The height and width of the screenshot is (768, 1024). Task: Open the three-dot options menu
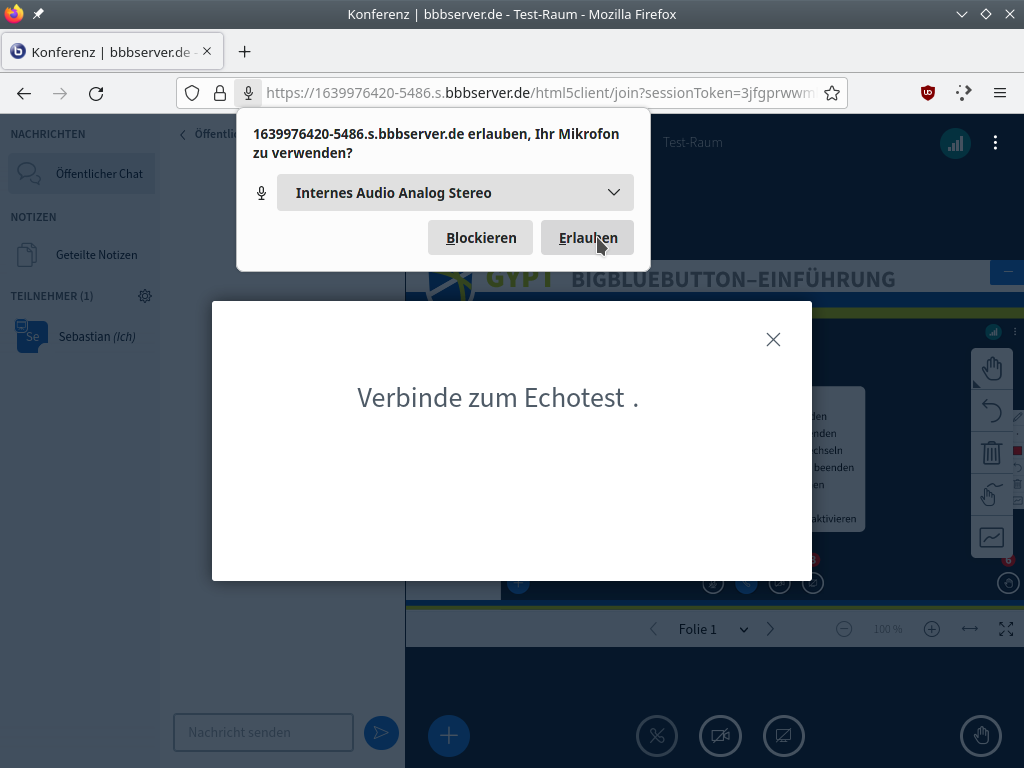995,143
